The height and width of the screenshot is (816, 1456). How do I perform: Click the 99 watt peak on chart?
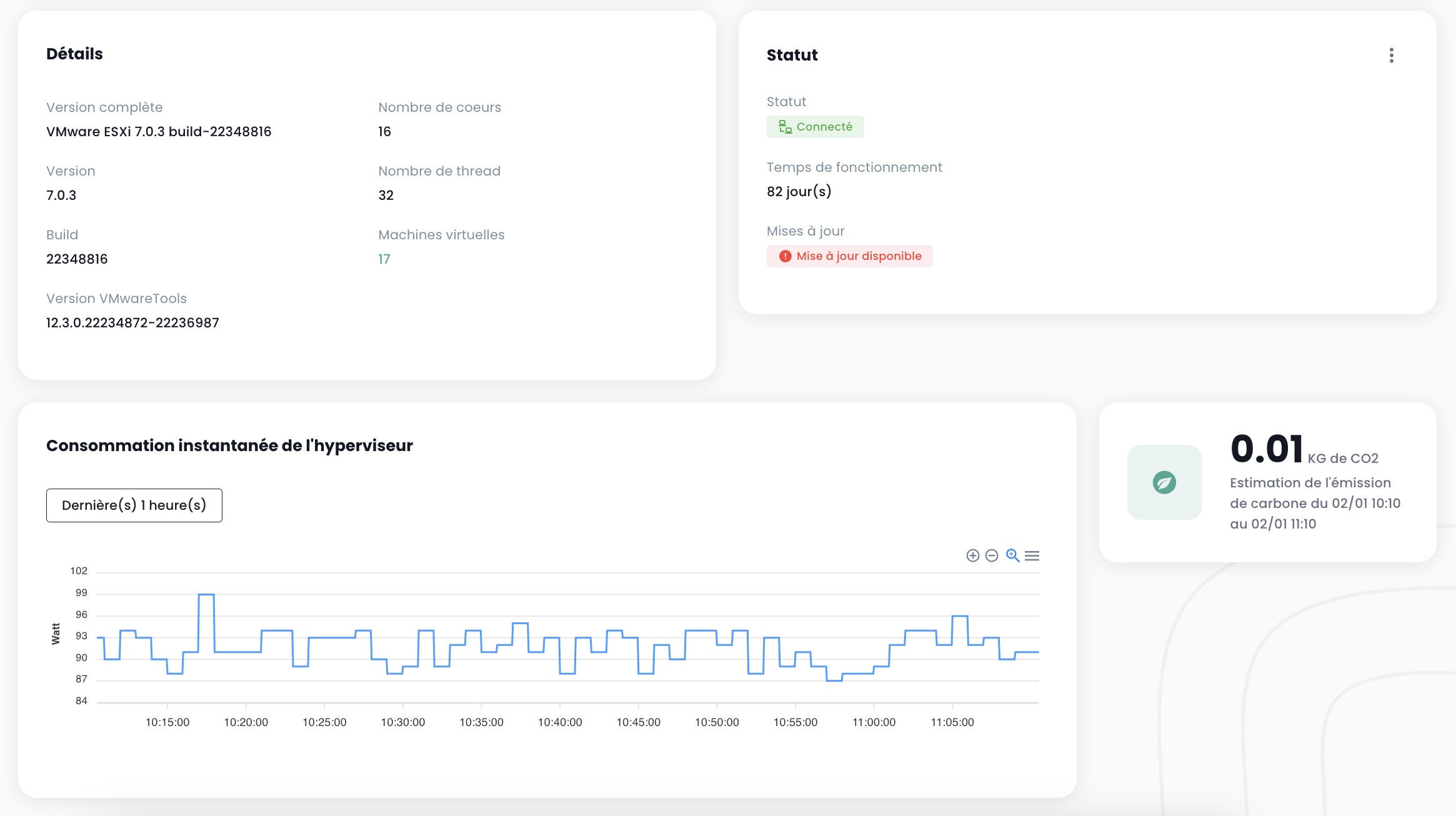tap(206, 595)
